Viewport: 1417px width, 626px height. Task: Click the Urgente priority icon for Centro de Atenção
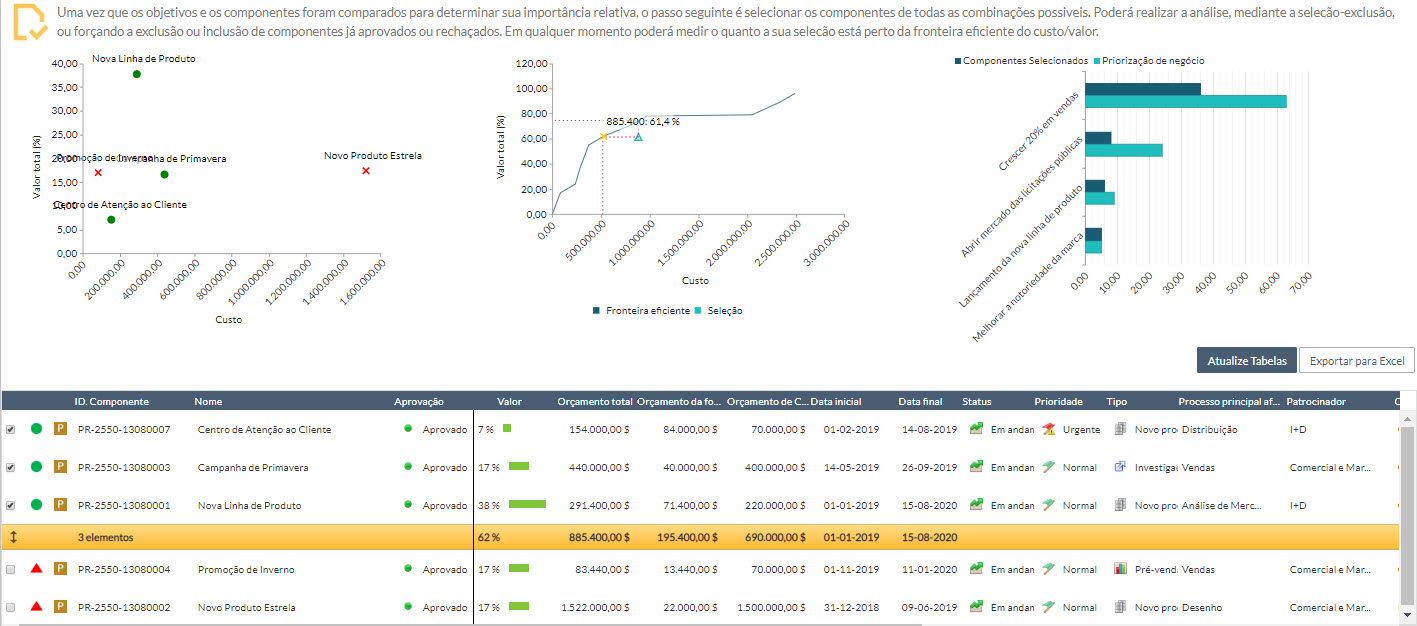tap(1048, 429)
